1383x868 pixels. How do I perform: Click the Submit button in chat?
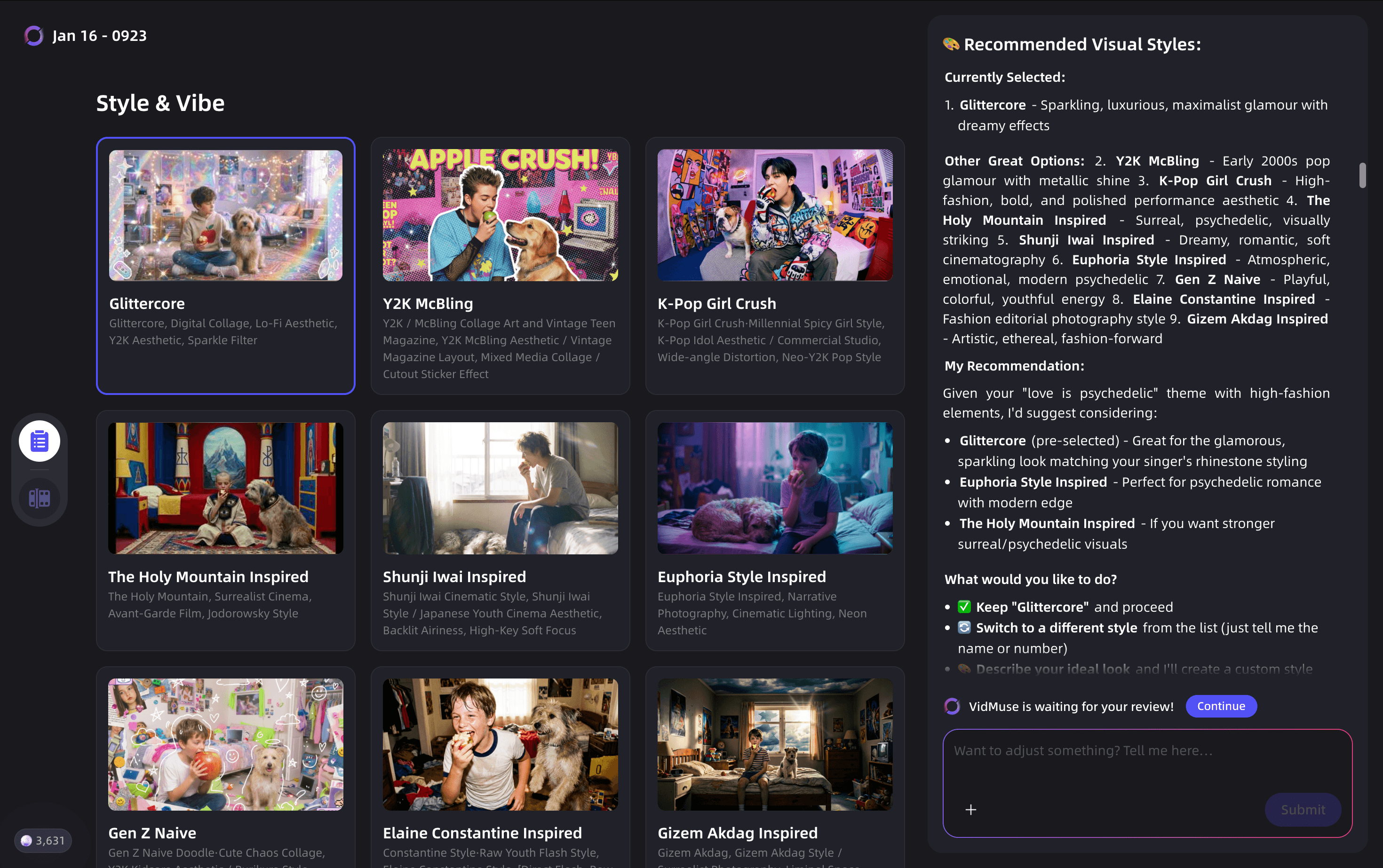1303,809
